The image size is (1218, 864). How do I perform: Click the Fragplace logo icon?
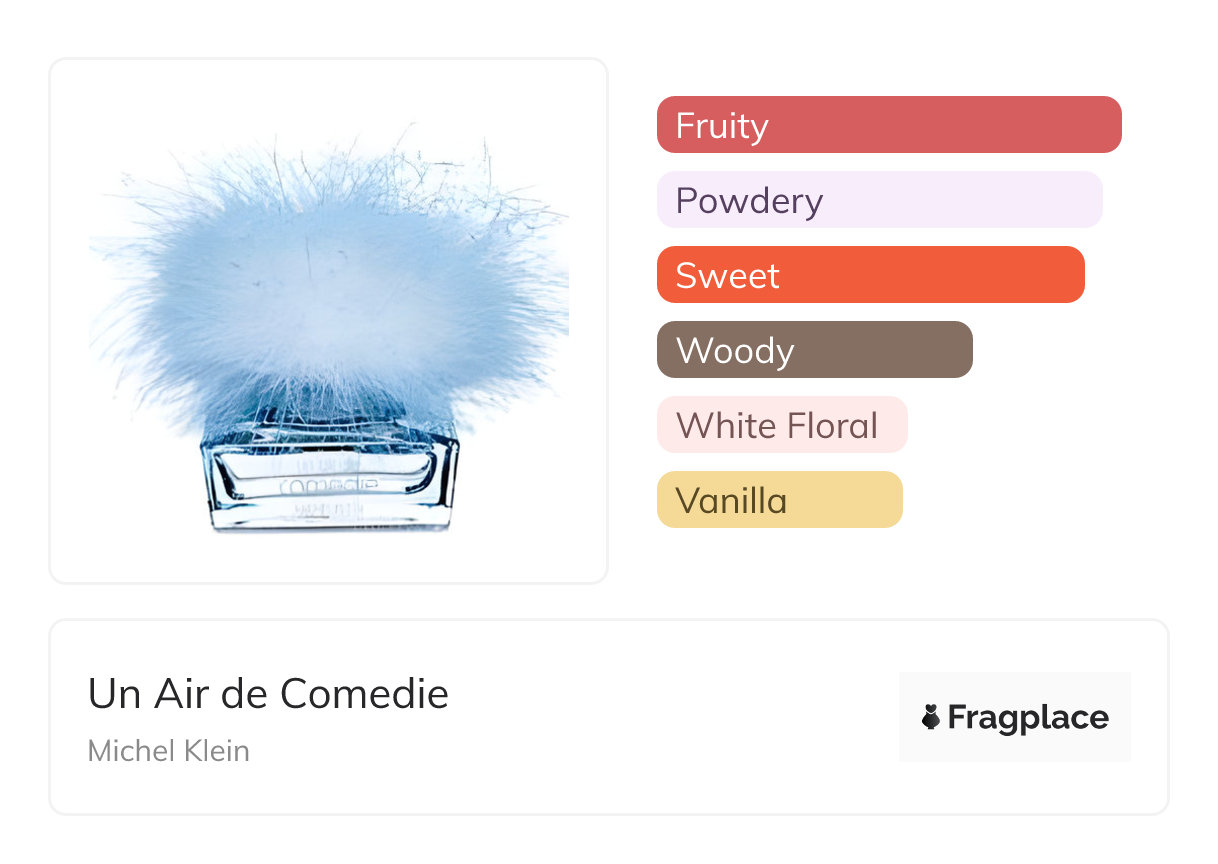pyautogui.click(x=931, y=717)
